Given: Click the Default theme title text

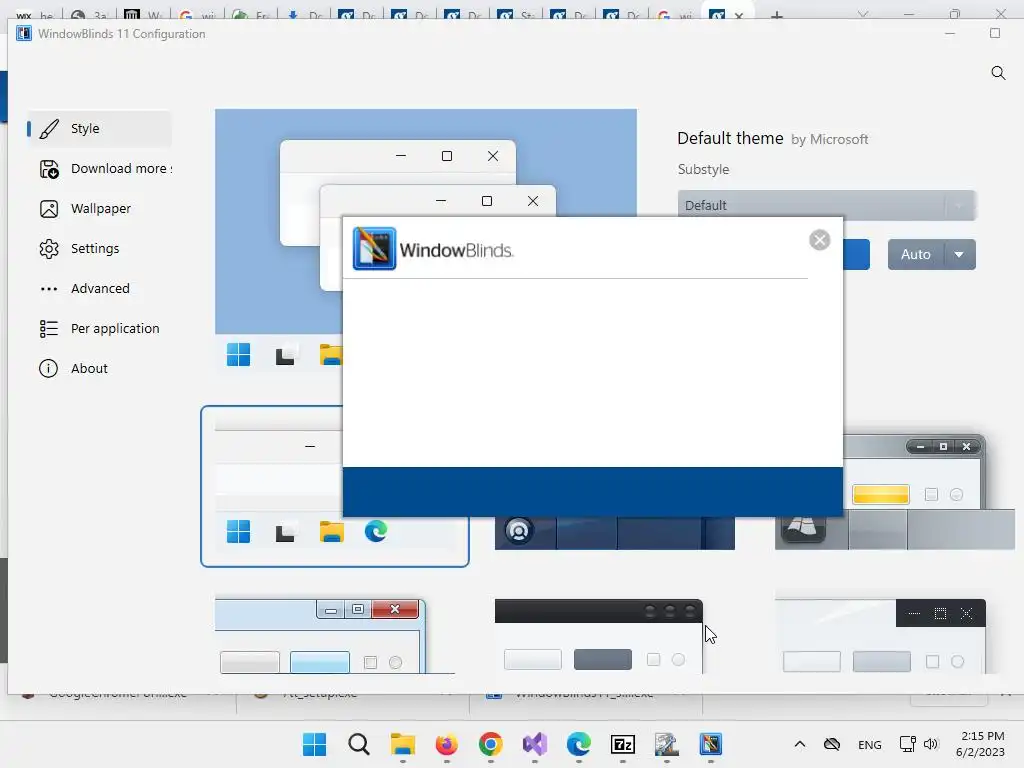Looking at the screenshot, I should [730, 138].
